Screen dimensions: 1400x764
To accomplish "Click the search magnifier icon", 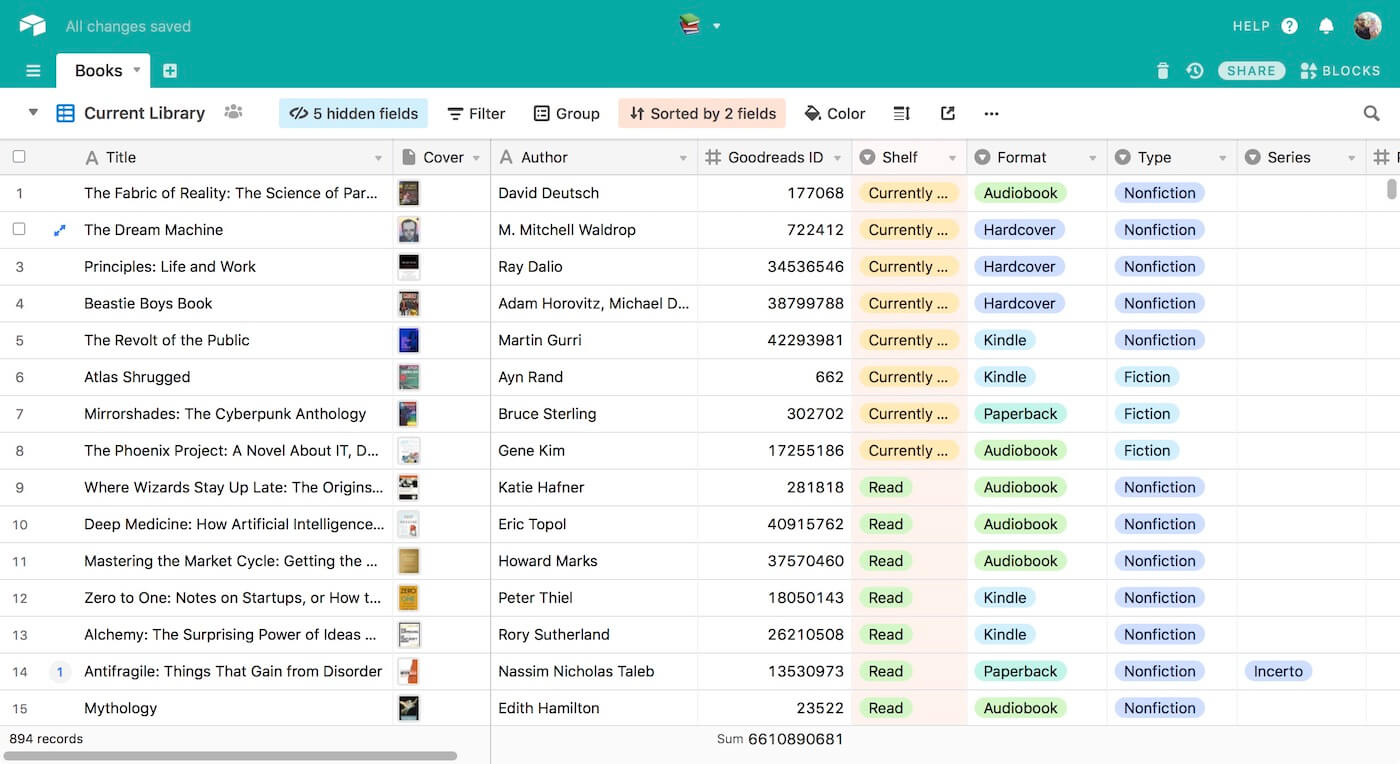I will pos(1371,113).
